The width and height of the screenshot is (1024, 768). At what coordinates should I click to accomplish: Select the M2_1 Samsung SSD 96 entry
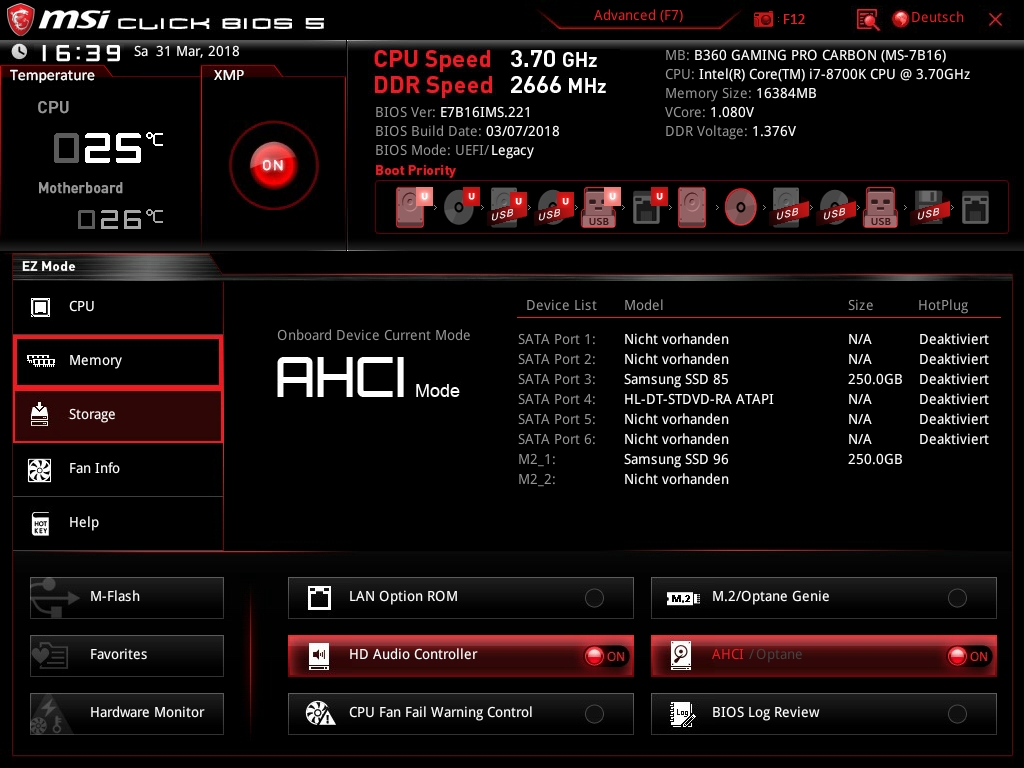pos(676,459)
